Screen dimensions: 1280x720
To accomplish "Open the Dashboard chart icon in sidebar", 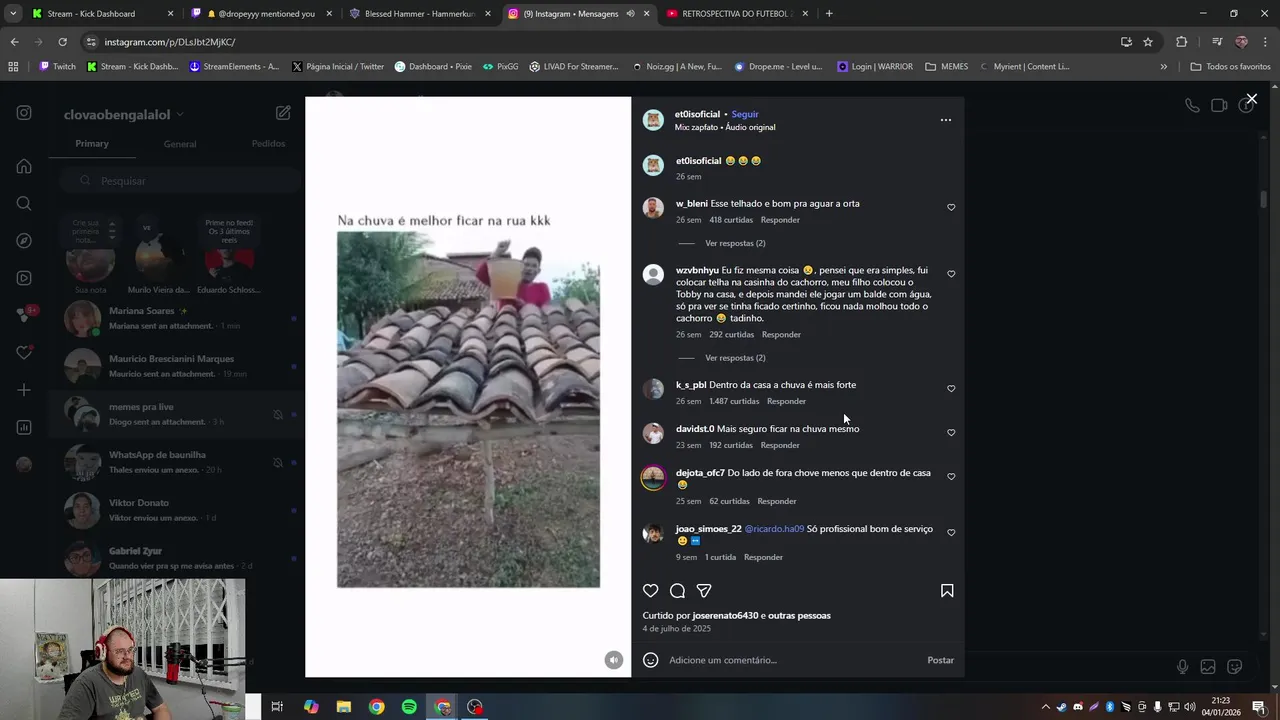I will (24, 427).
